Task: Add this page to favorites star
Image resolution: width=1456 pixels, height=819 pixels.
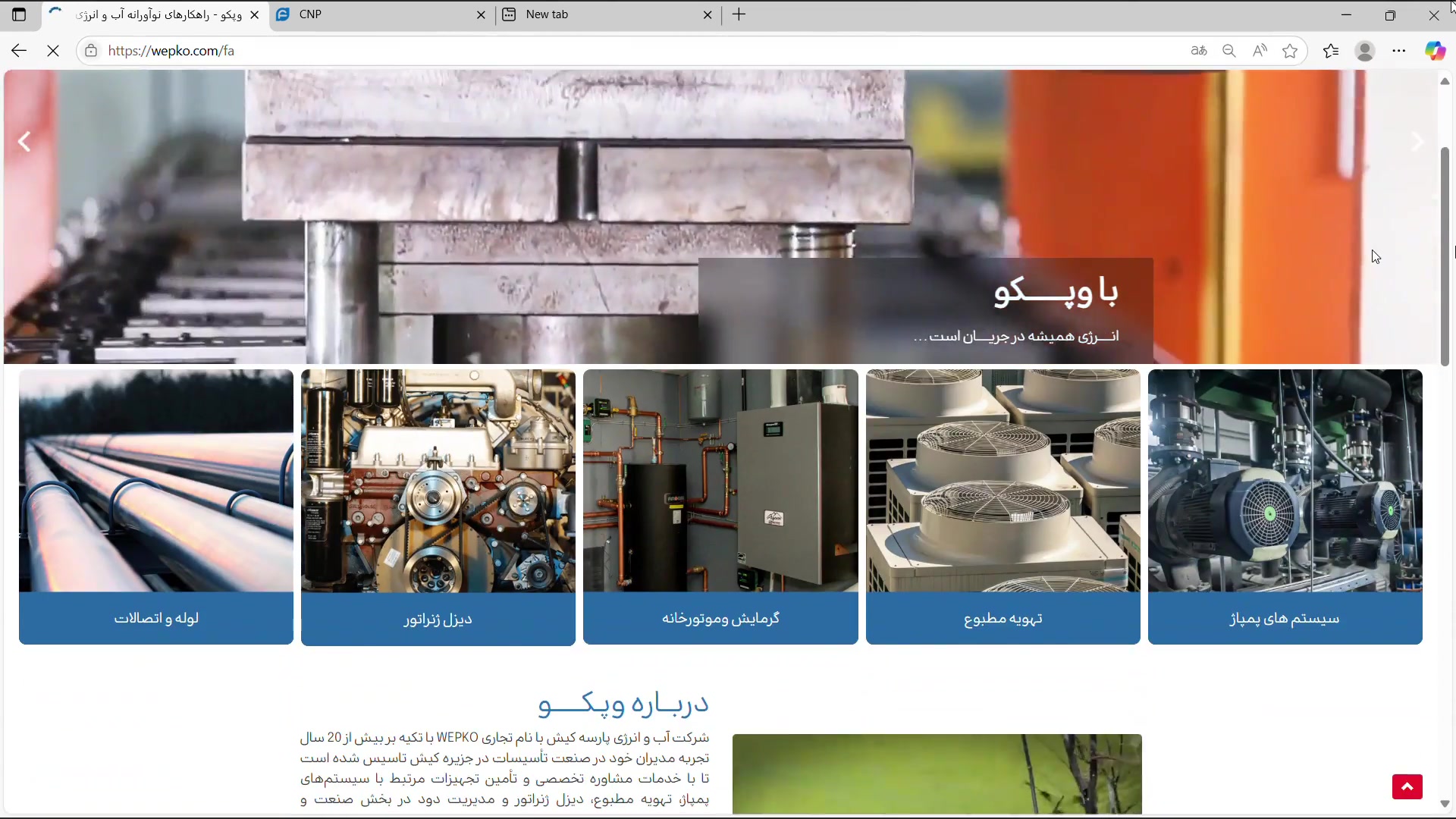Action: pyautogui.click(x=1290, y=51)
